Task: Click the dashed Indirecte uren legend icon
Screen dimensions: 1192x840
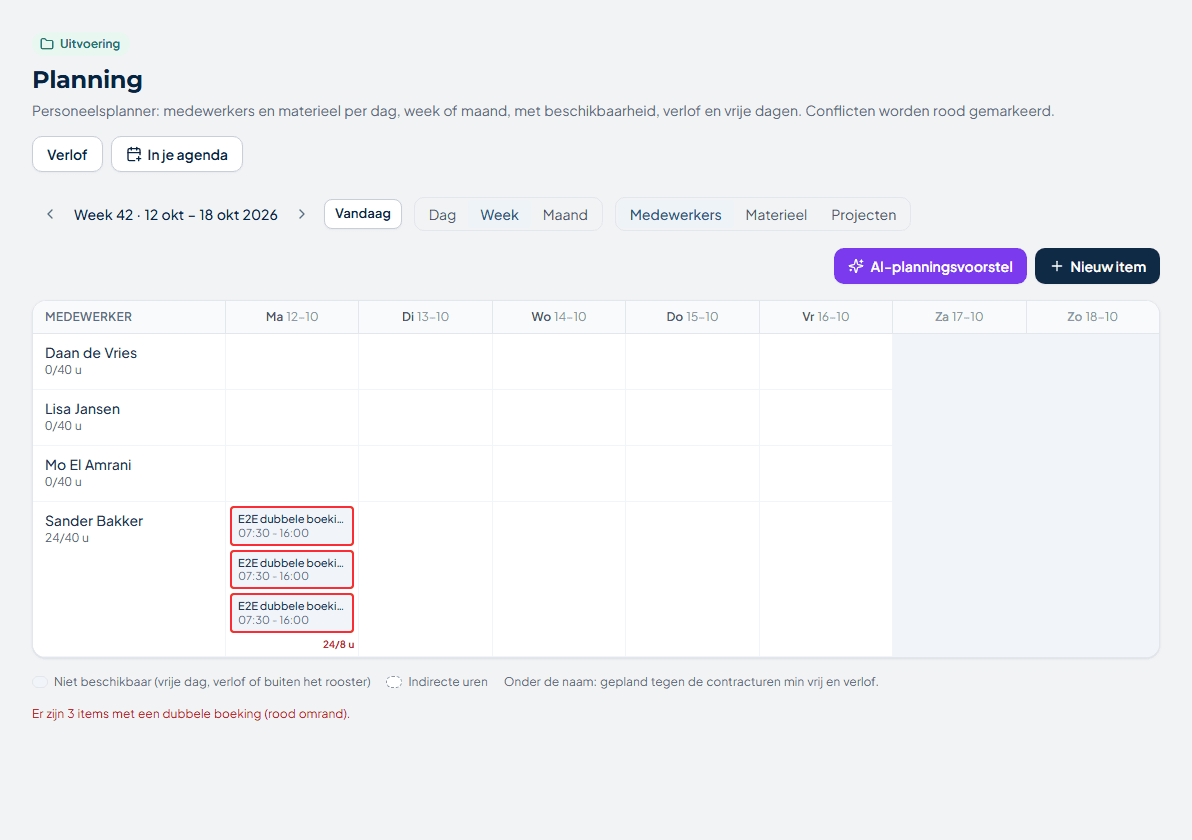Action: click(394, 682)
